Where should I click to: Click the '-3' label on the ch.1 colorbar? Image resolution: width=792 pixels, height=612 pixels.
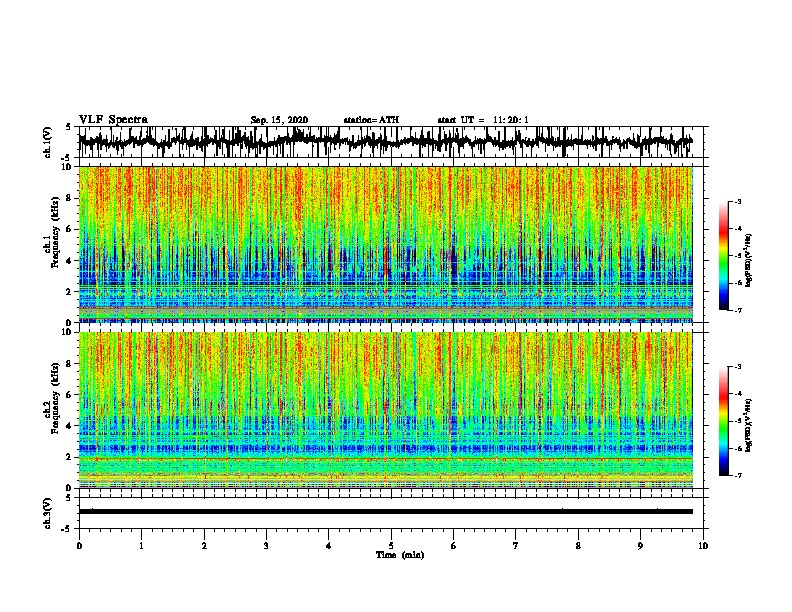pos(737,202)
